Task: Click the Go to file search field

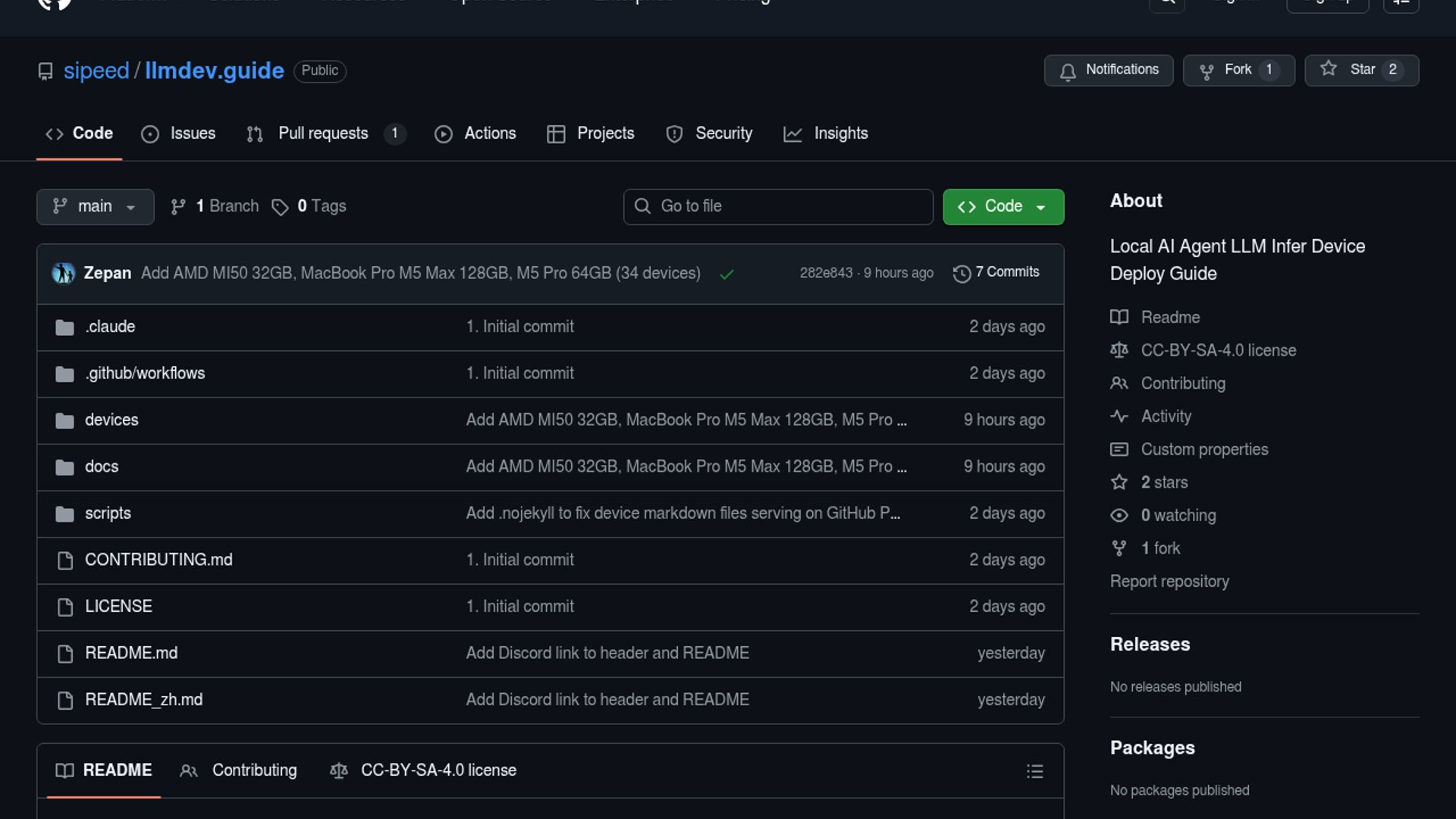Action: [778, 207]
